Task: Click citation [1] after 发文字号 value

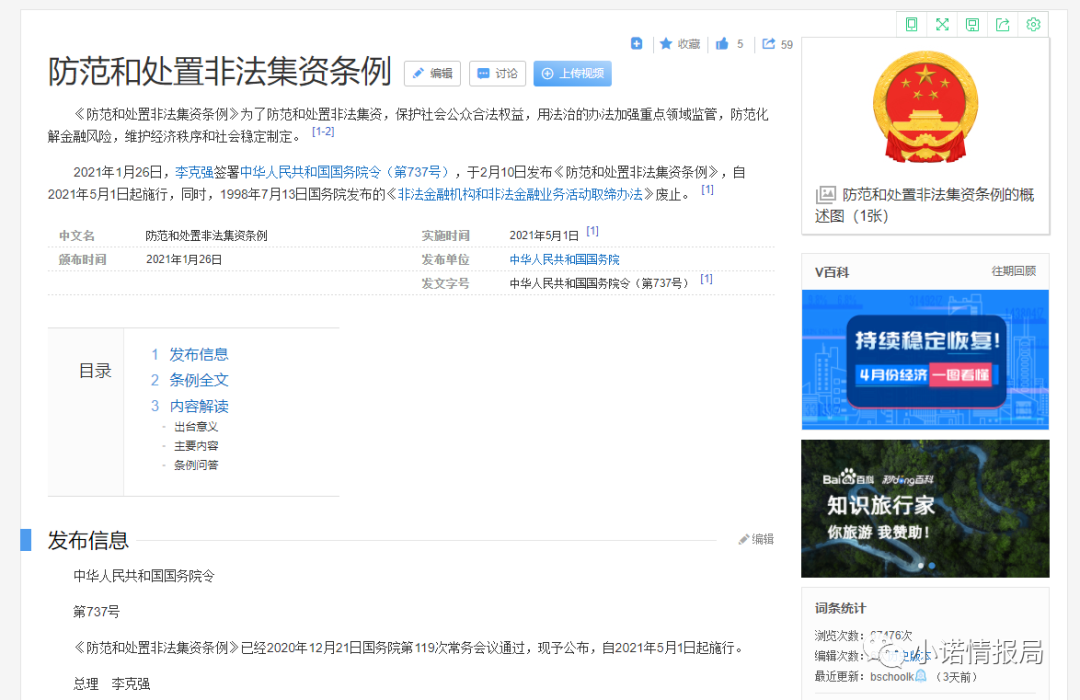Action: [706, 279]
